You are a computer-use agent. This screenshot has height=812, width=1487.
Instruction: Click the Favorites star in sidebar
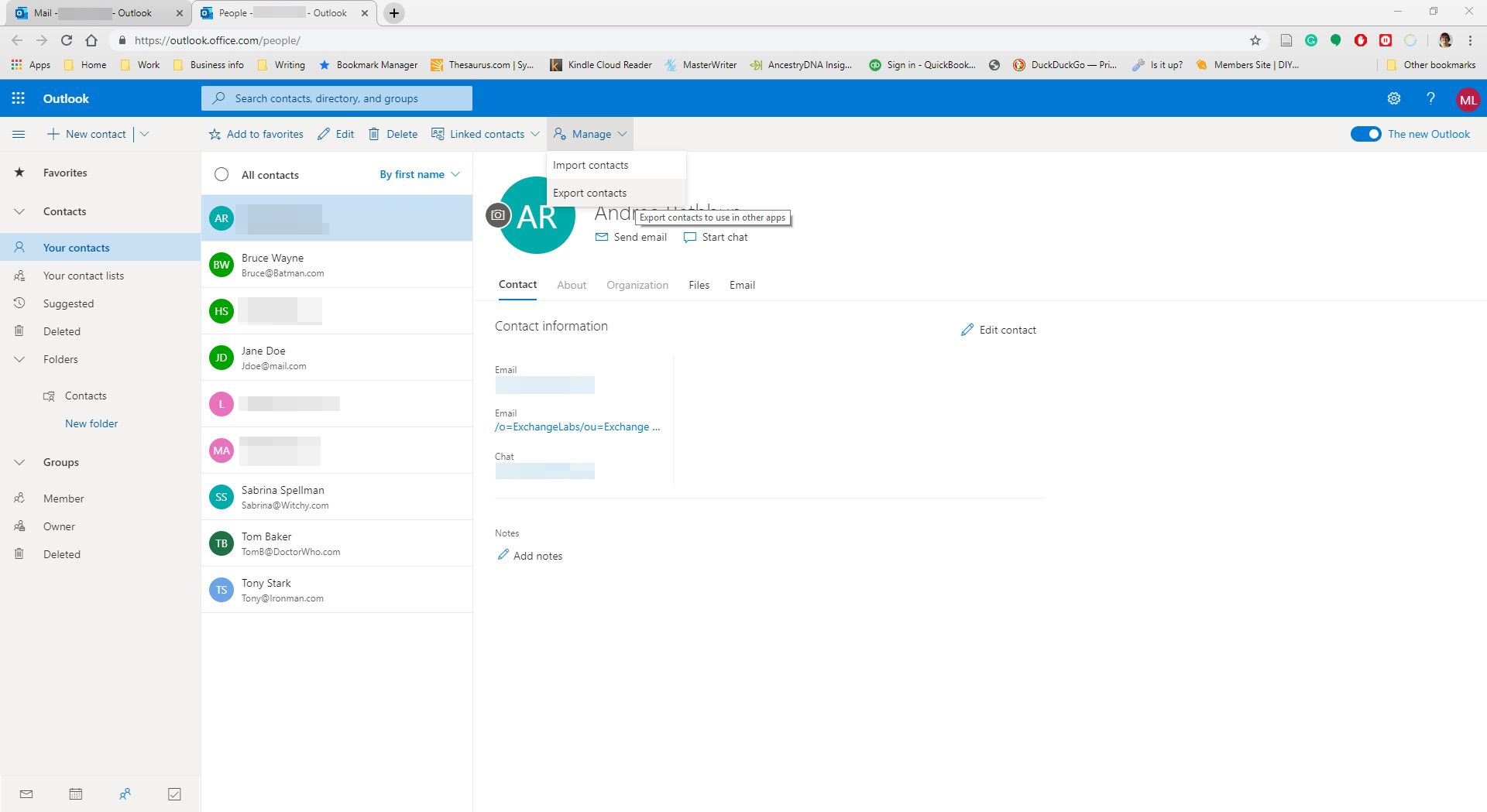click(19, 173)
